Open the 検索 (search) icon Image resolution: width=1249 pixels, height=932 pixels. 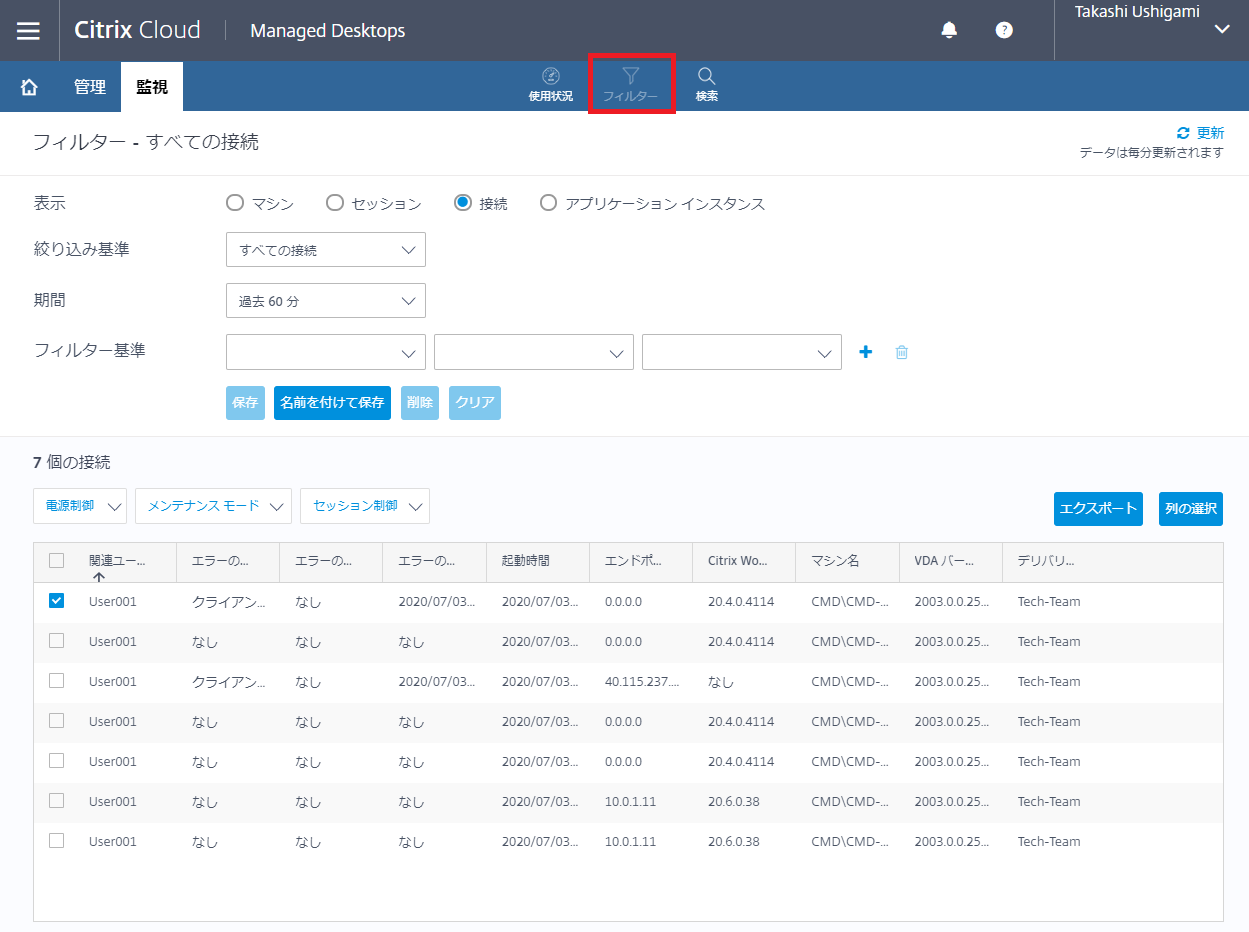click(x=706, y=85)
